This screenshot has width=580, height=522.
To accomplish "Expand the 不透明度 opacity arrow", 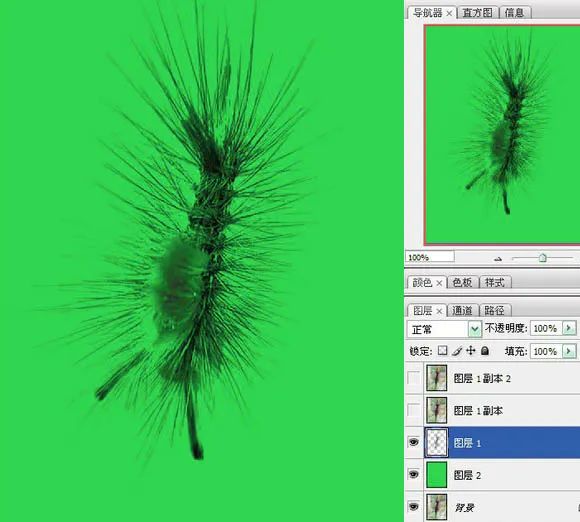I will click(x=569, y=328).
